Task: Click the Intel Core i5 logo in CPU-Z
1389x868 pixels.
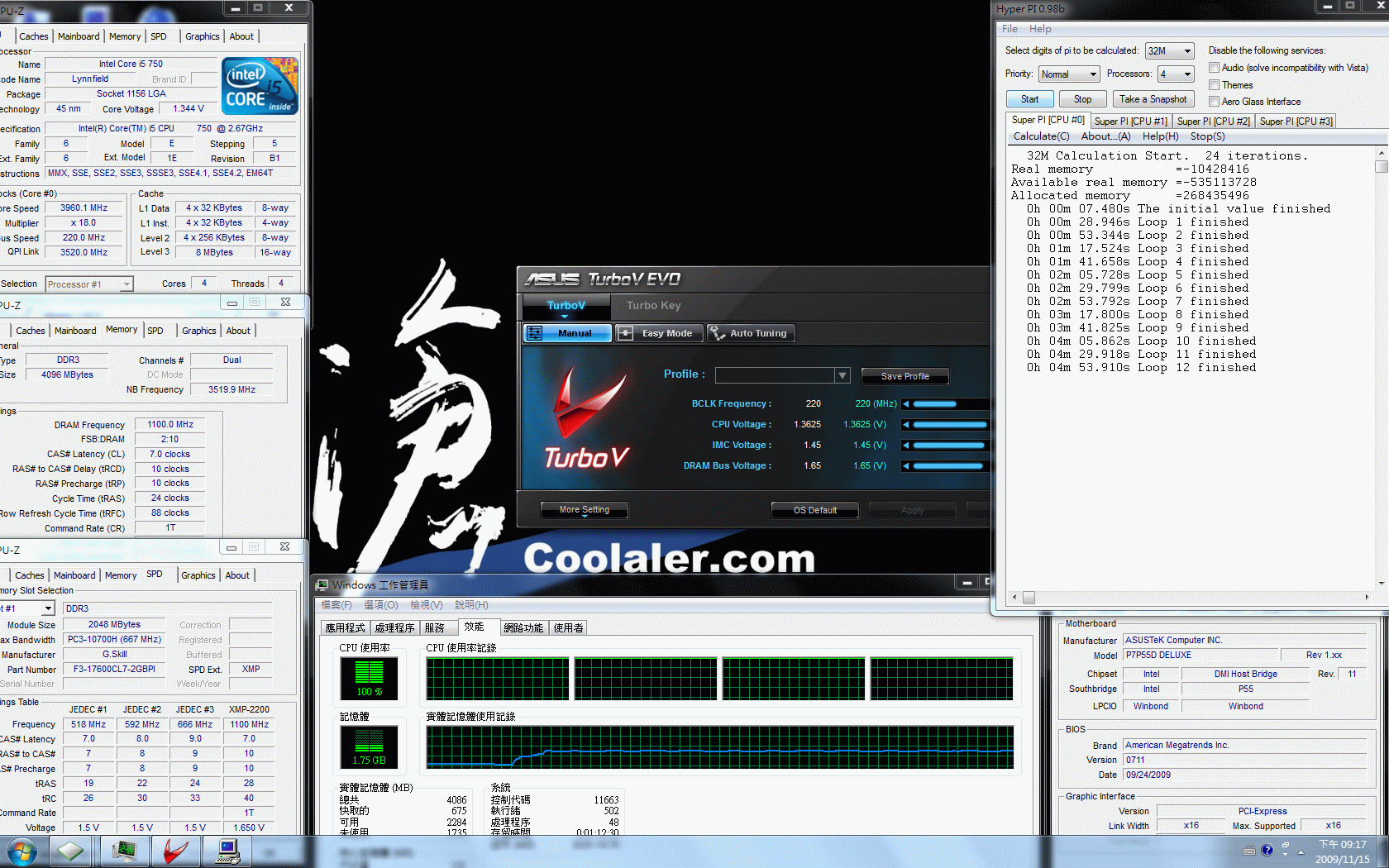Action: pyautogui.click(x=260, y=86)
